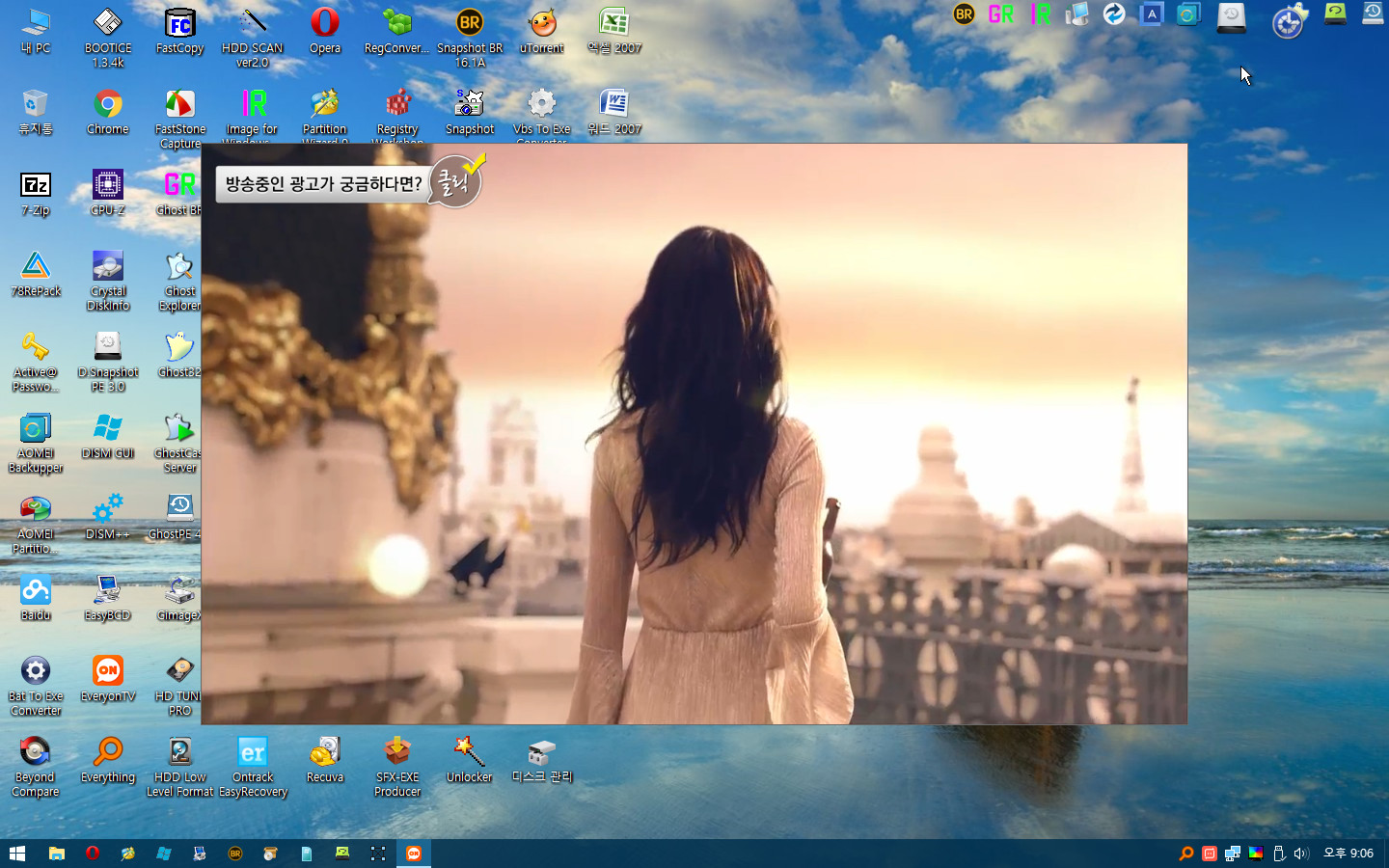This screenshot has height=868, width=1389.
Task: Select EveryonTV active taskbar button
Action: 414,854
